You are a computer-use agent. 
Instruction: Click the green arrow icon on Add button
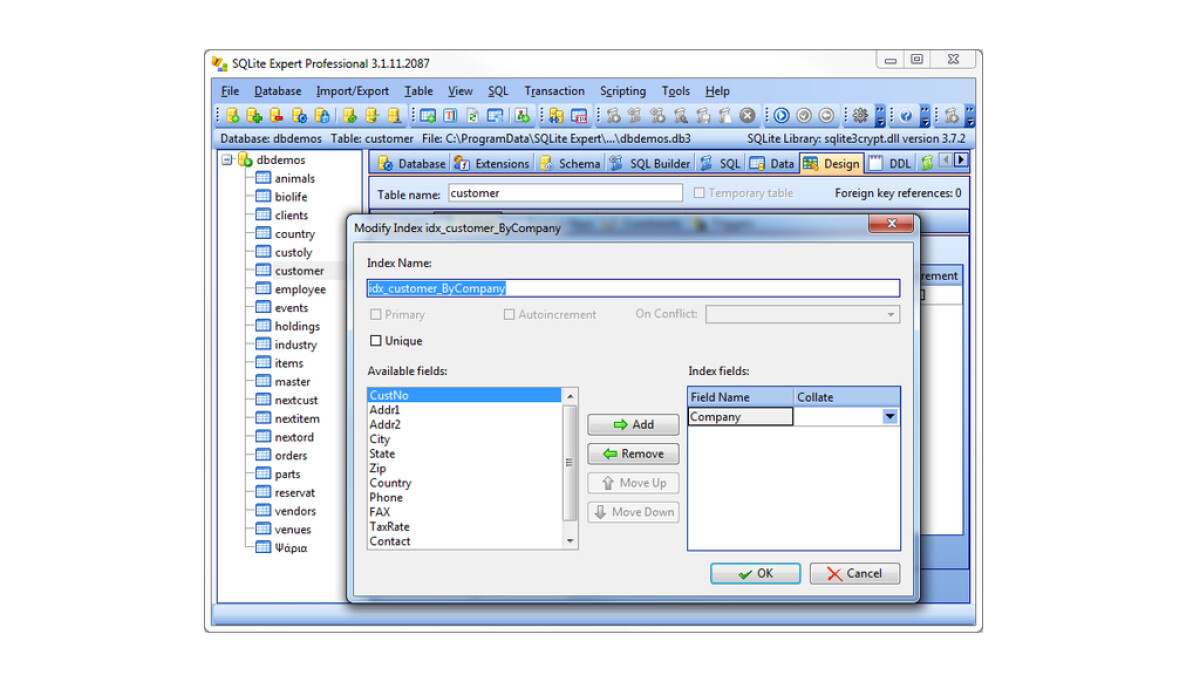[620, 425]
